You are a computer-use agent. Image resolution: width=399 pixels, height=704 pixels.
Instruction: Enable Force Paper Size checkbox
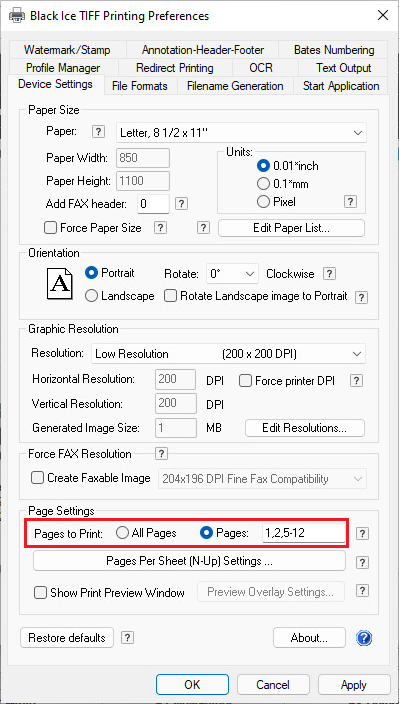pos(50,228)
